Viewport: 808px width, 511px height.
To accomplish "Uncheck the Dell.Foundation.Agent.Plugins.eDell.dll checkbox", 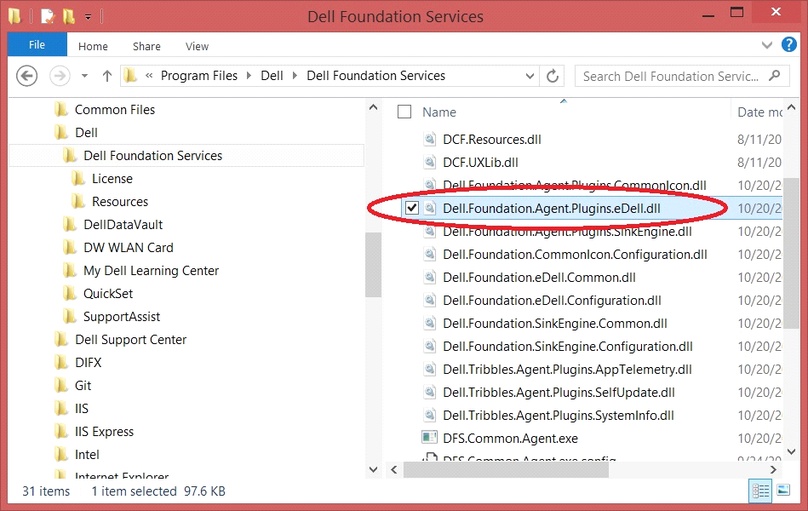I will click(411, 208).
